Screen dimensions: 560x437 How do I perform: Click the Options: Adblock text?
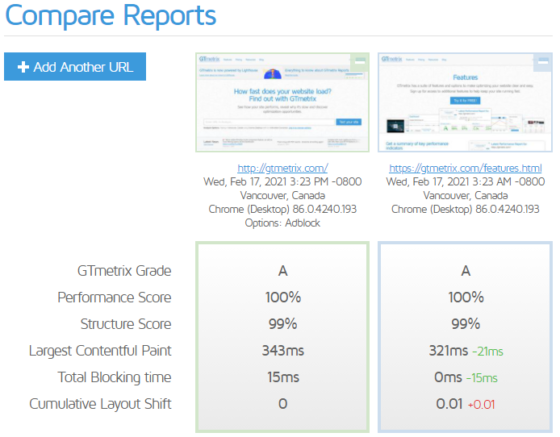pos(282,223)
